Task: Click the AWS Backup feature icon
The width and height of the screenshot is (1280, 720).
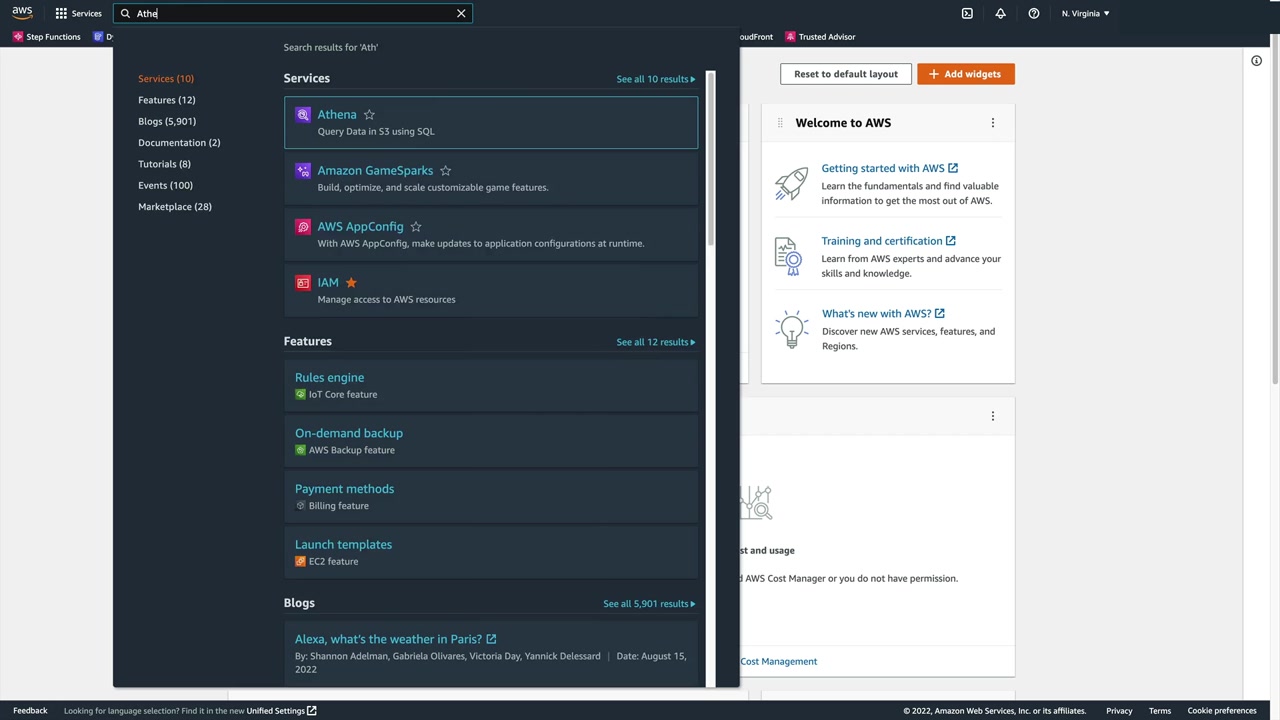Action: tap(300, 450)
